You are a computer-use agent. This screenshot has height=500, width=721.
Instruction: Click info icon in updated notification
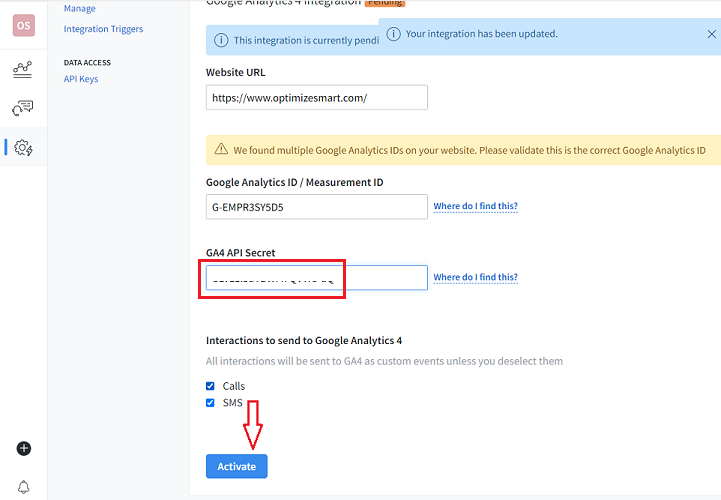393,34
